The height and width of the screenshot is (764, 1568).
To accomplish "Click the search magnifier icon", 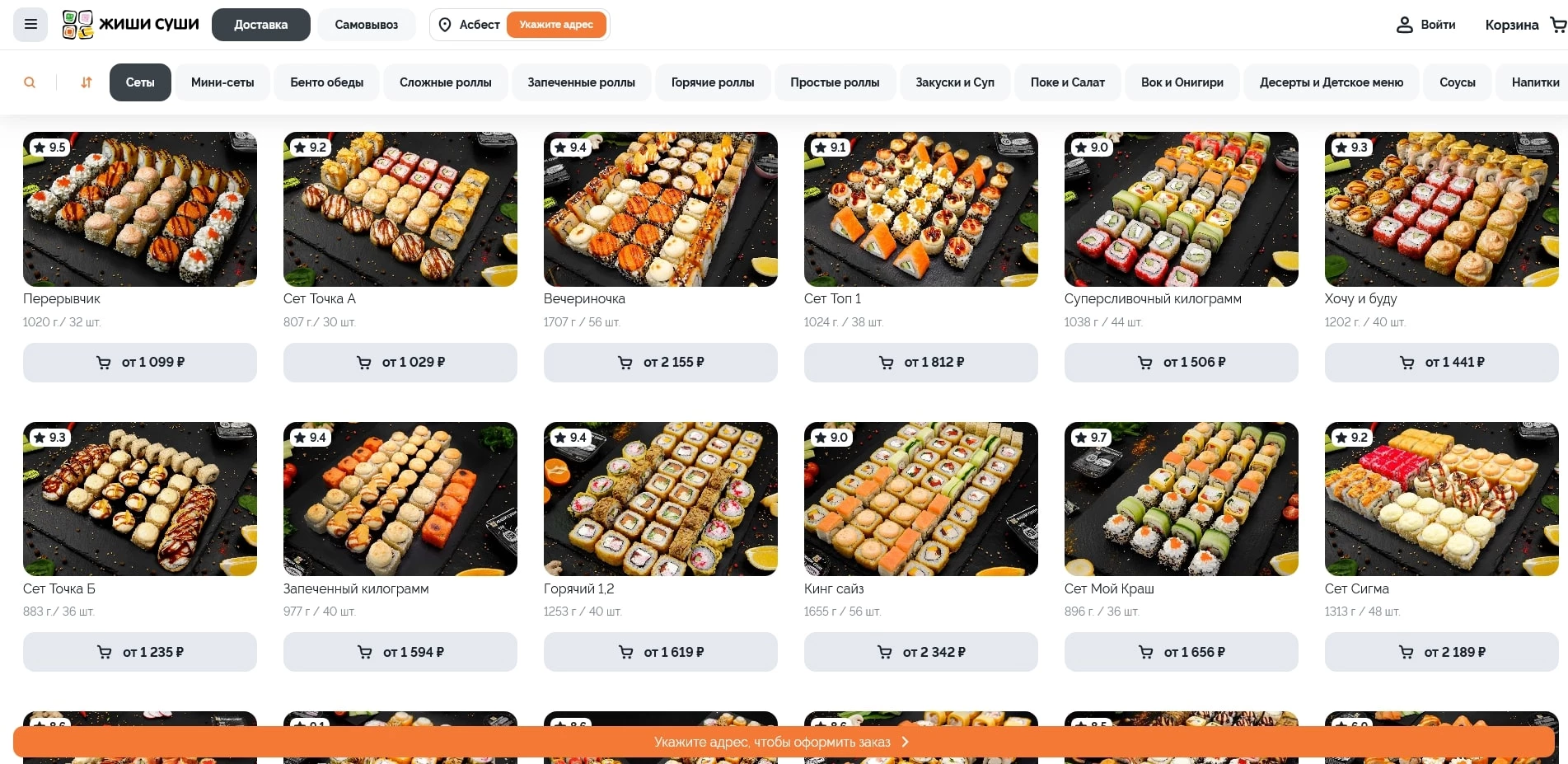I will point(30,82).
